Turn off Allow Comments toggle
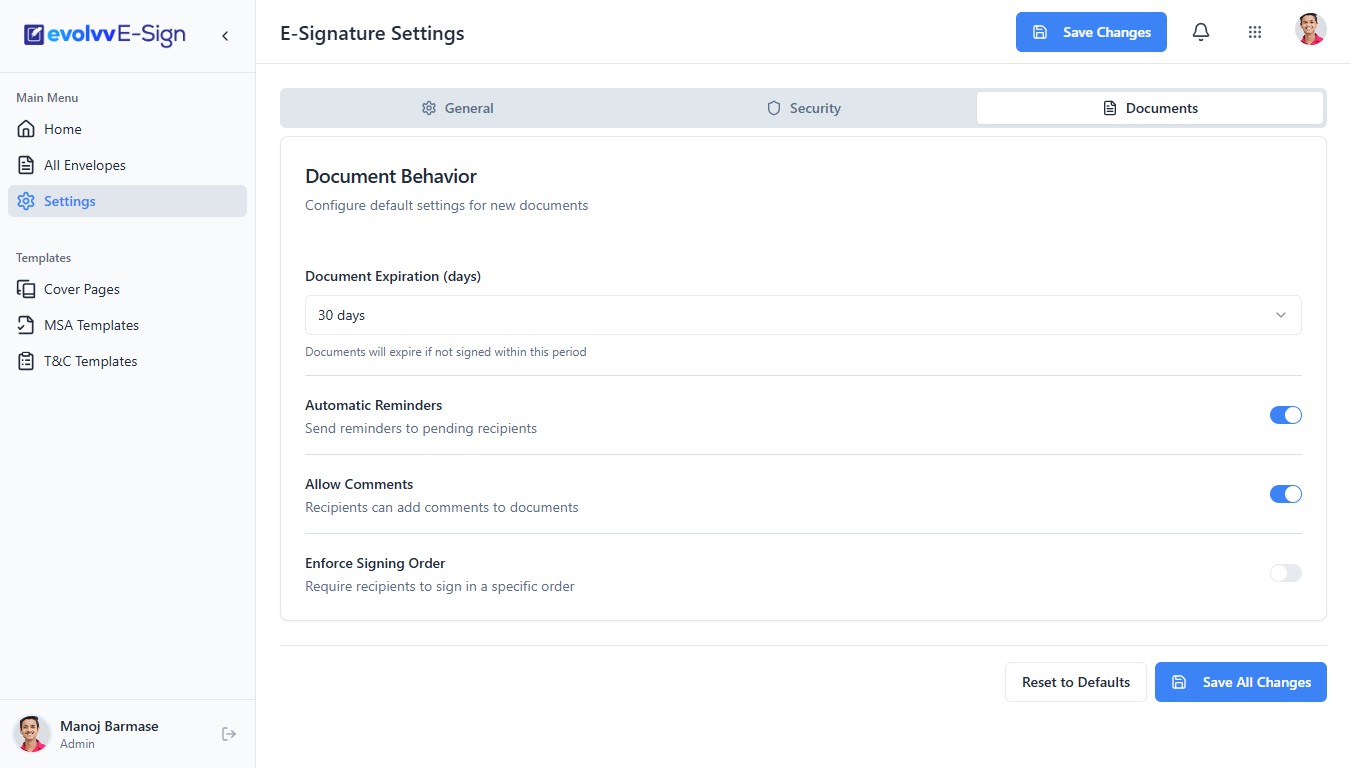This screenshot has width=1366, height=768. (x=1286, y=494)
